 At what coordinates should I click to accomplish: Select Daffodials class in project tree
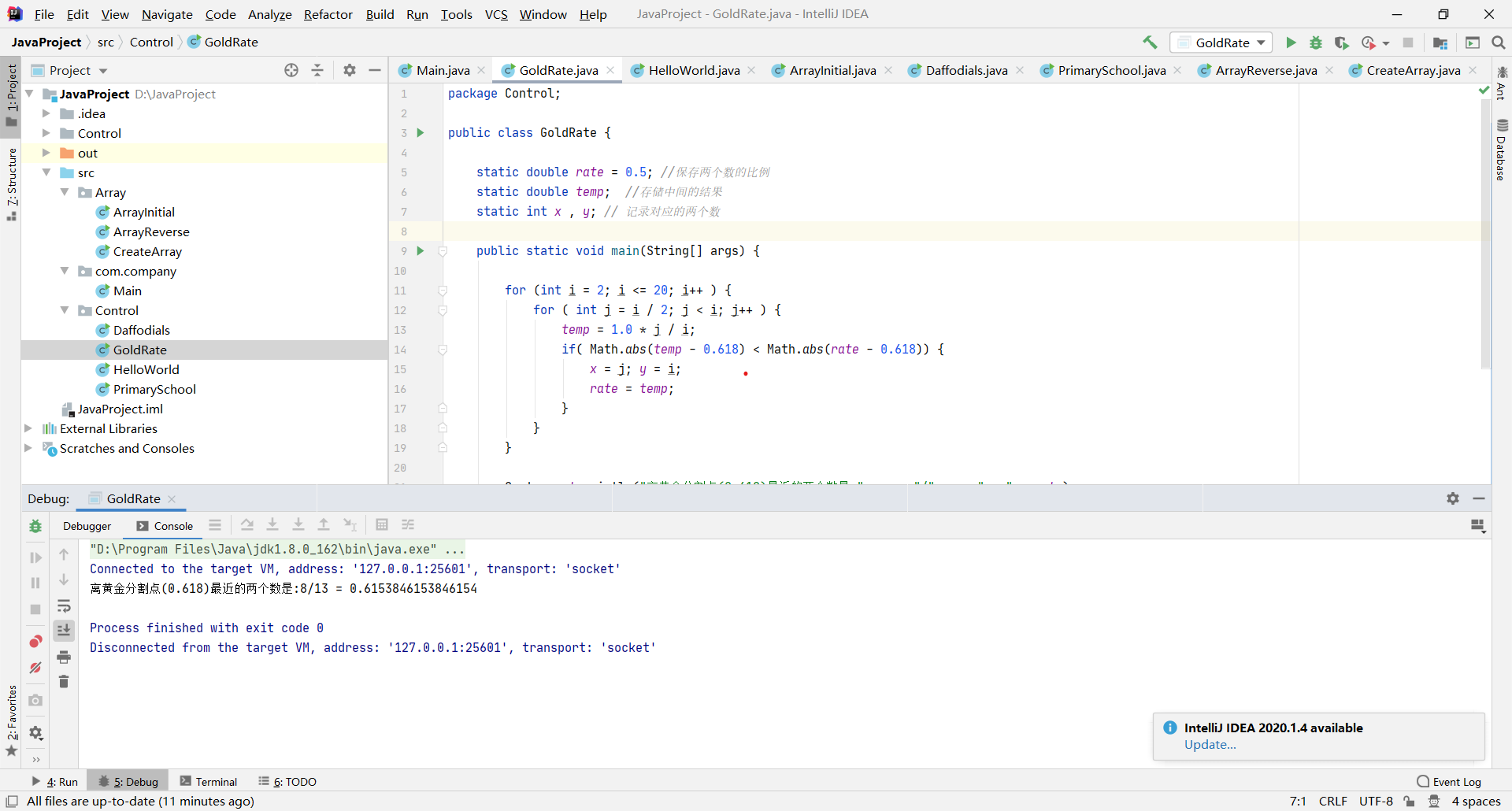[142, 330]
